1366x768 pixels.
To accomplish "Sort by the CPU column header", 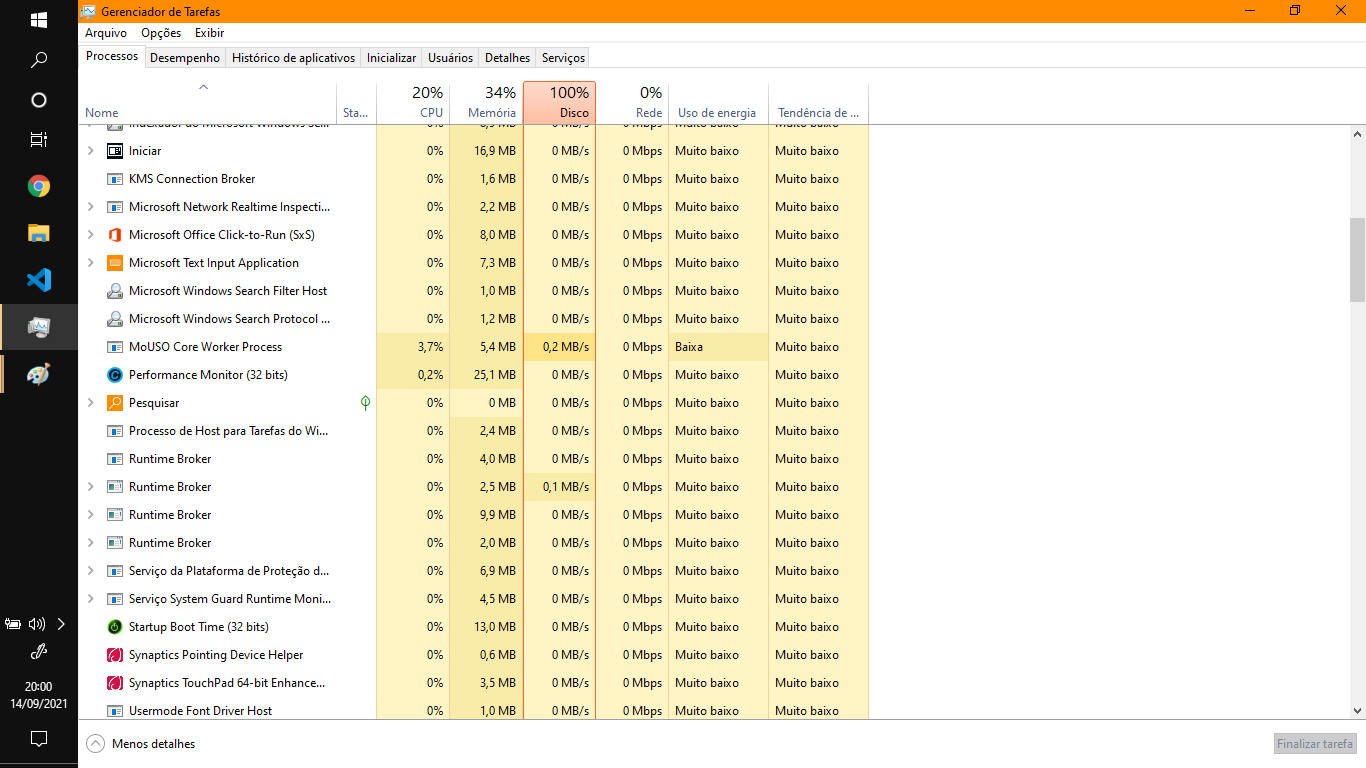I will (413, 103).
